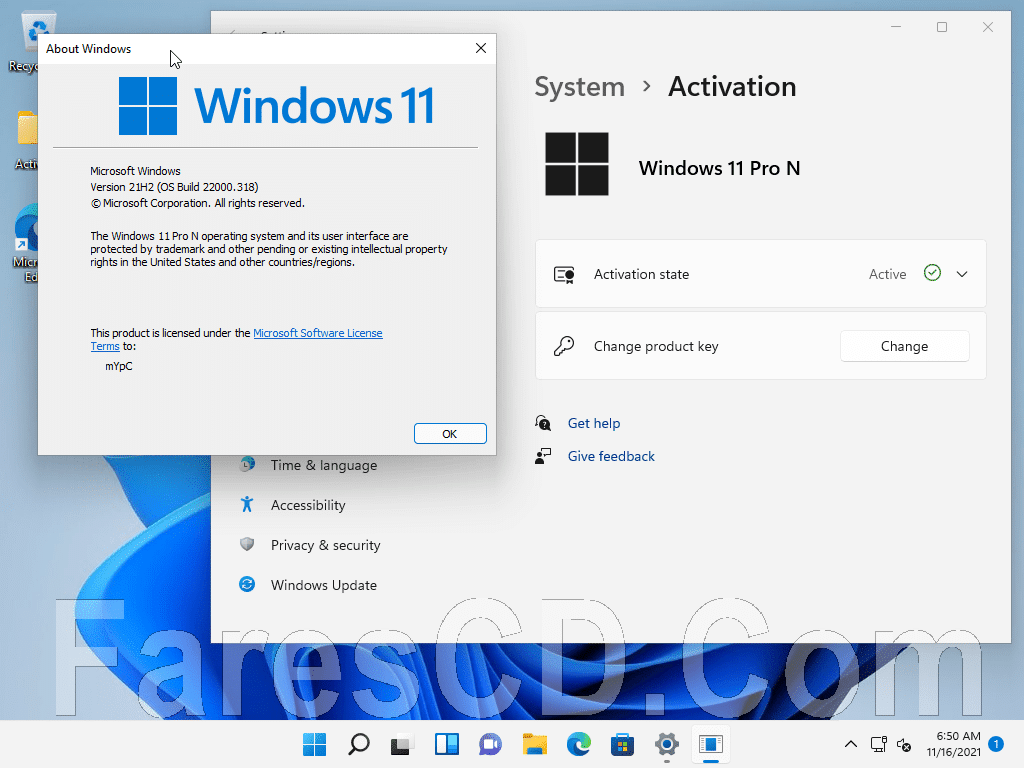The width and height of the screenshot is (1024, 768).
Task: Select Windows Update in Settings sidebar
Action: point(324,584)
